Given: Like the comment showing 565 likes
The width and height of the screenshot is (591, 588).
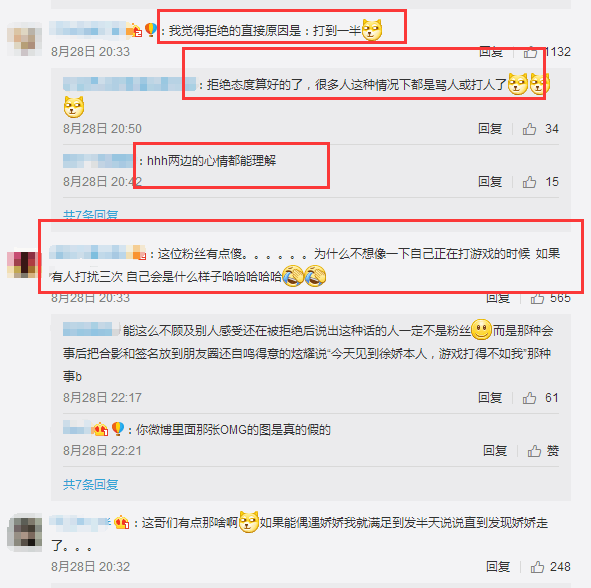Looking at the screenshot, I should pos(537,299).
